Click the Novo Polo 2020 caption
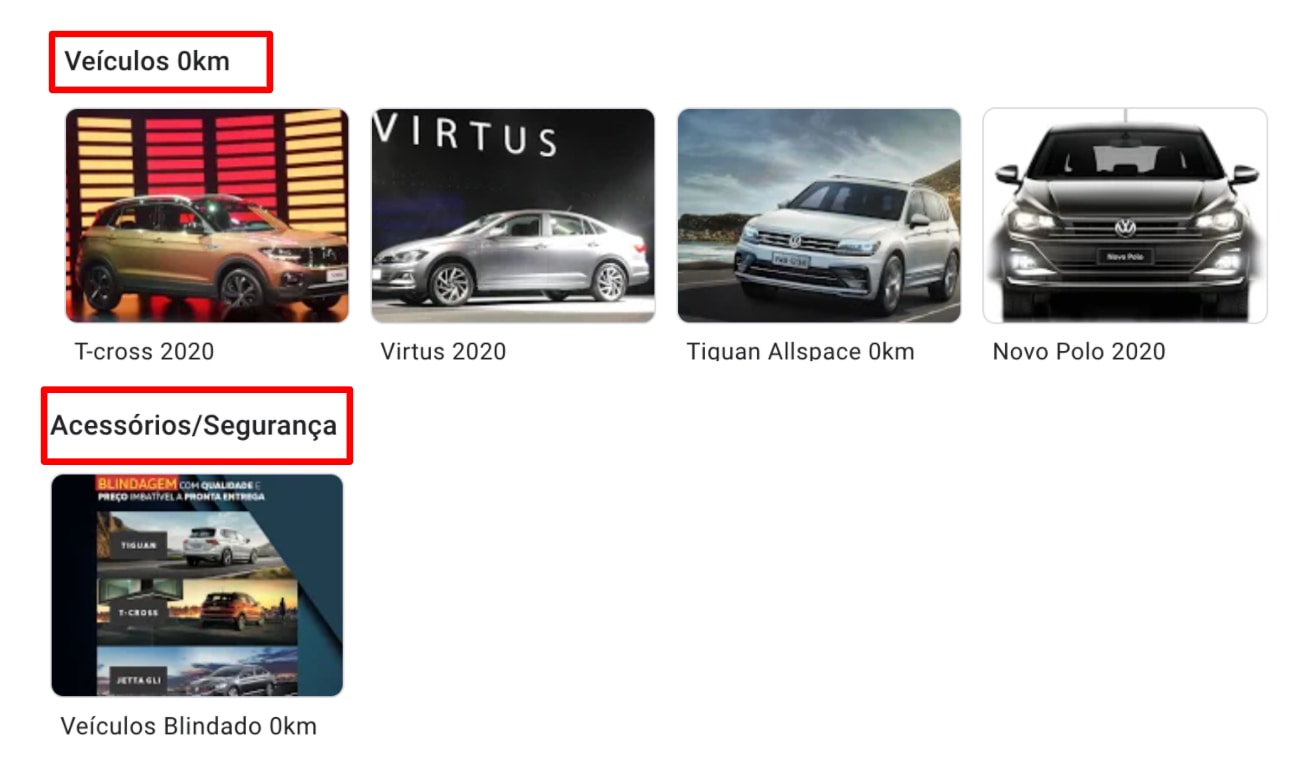The height and width of the screenshot is (774, 1298). coord(1079,351)
